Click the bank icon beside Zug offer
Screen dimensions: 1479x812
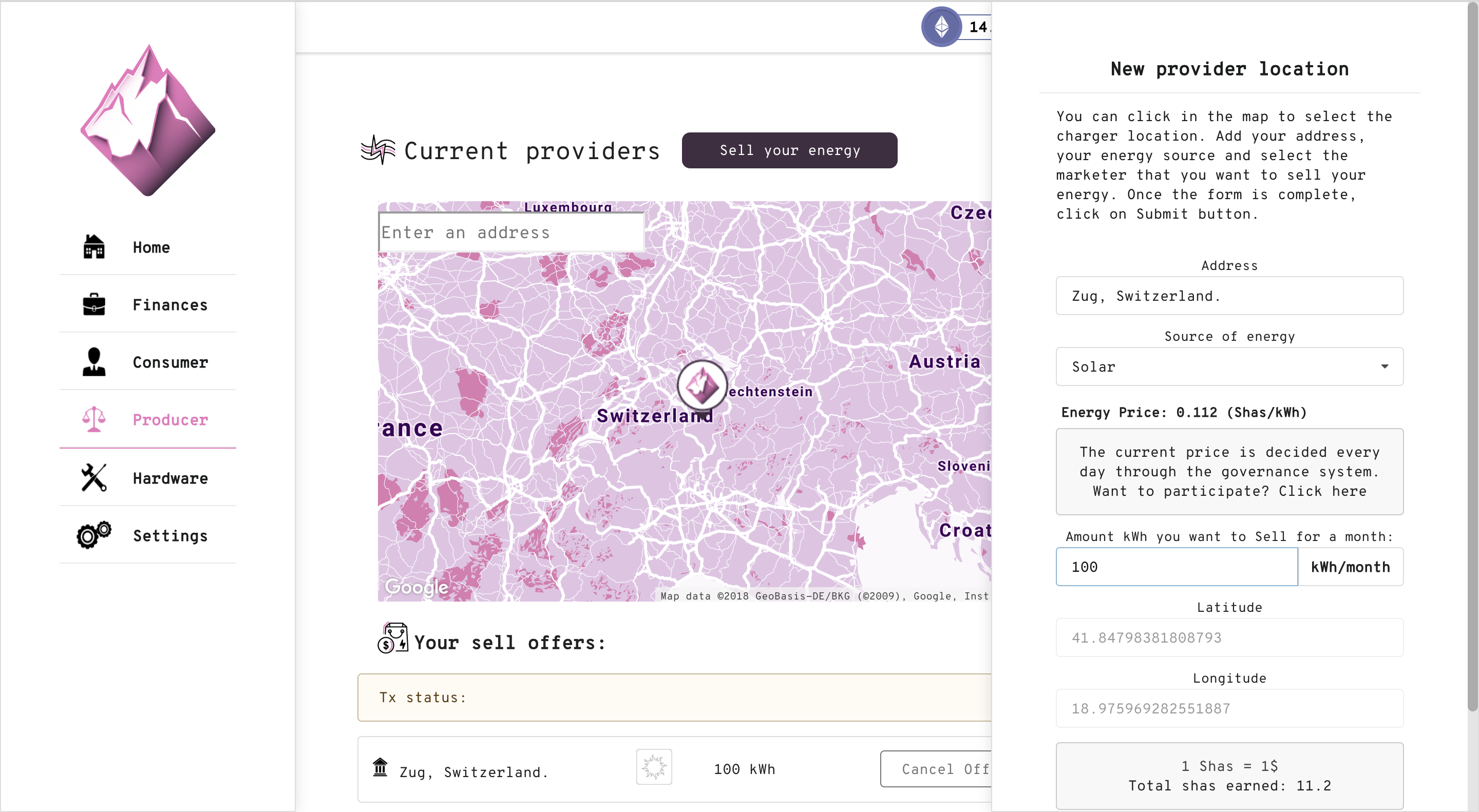(380, 767)
